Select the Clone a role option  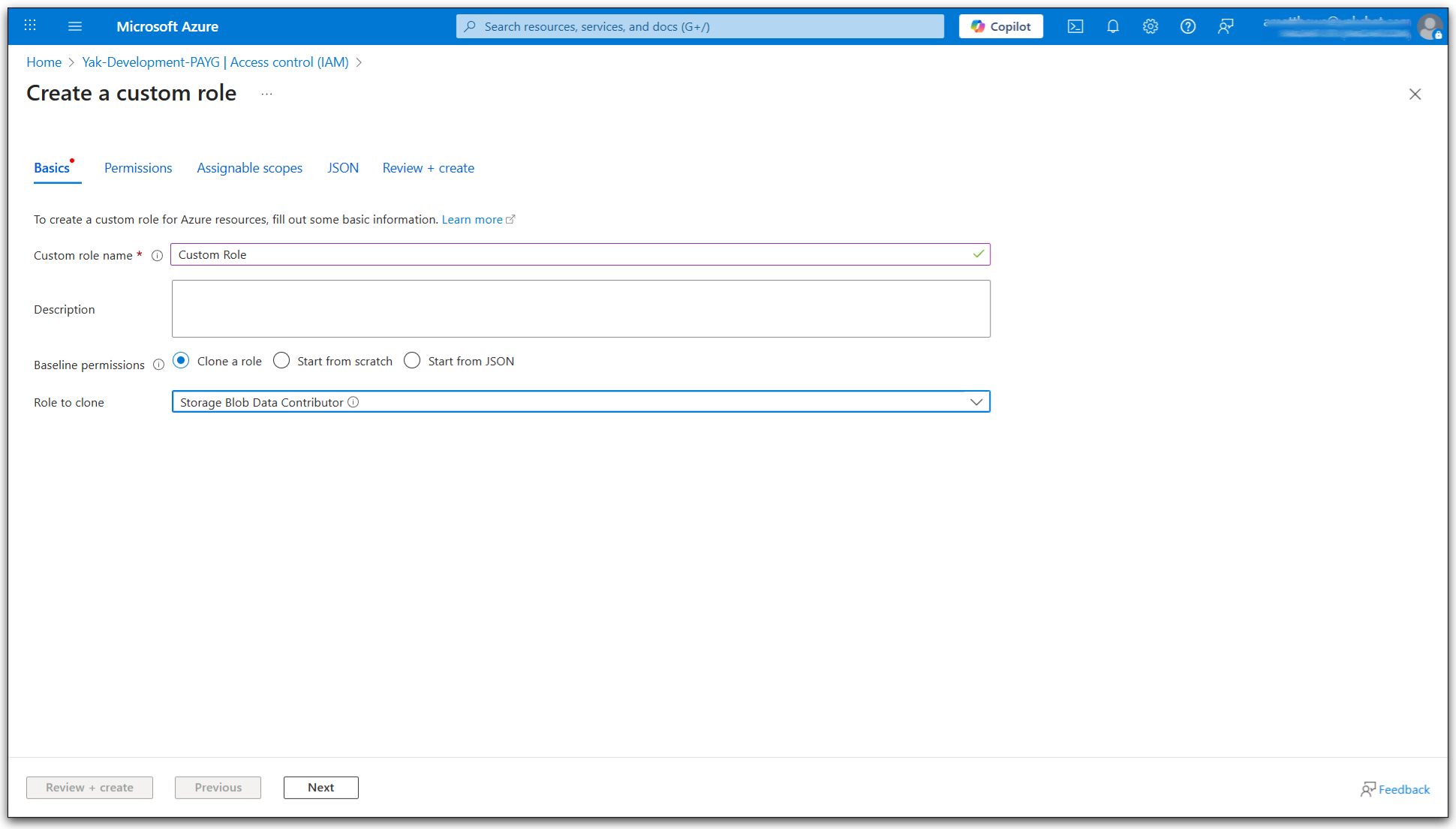[x=181, y=361]
